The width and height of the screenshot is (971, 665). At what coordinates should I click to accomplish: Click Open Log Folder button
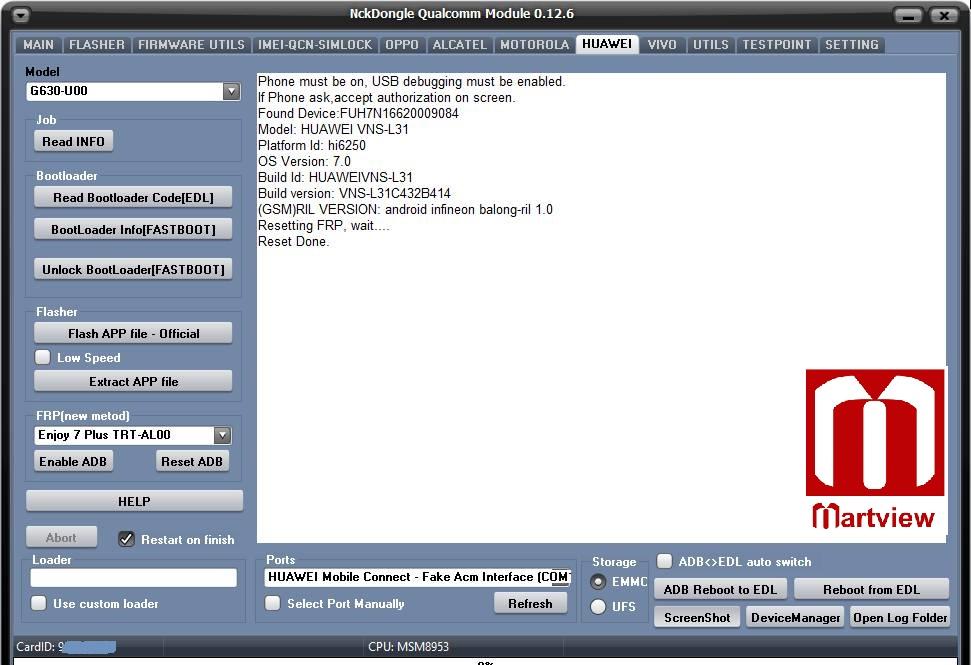[900, 617]
